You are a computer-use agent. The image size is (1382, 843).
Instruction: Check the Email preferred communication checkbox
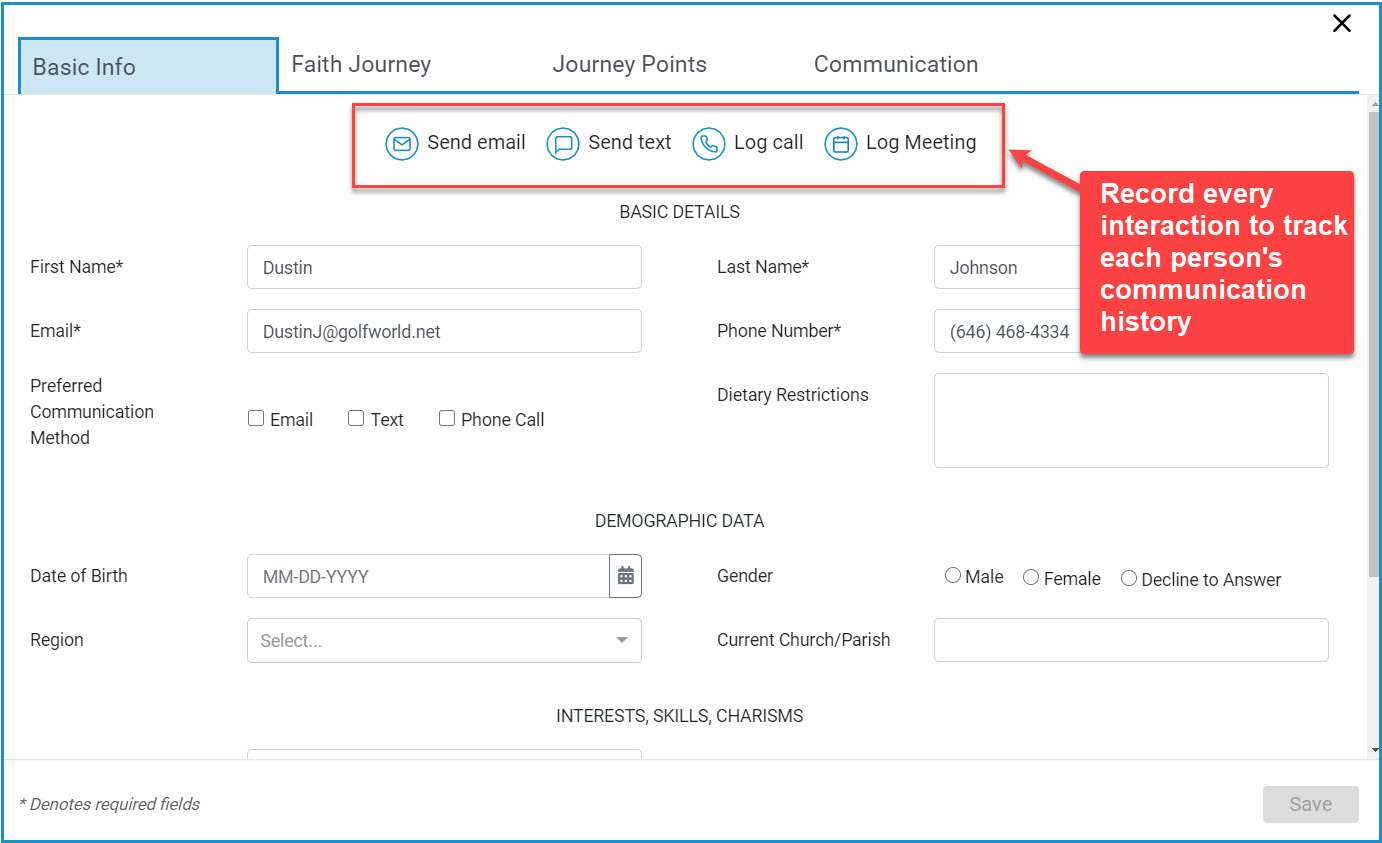(x=256, y=419)
